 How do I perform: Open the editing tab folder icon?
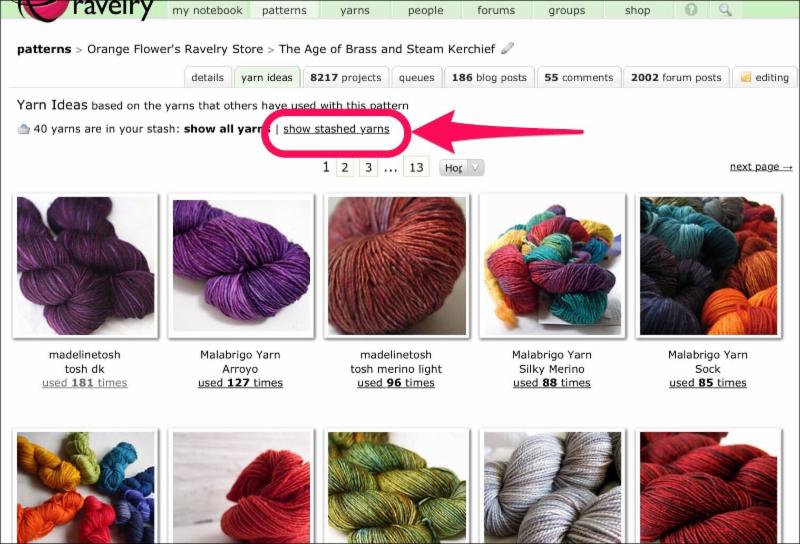746,77
